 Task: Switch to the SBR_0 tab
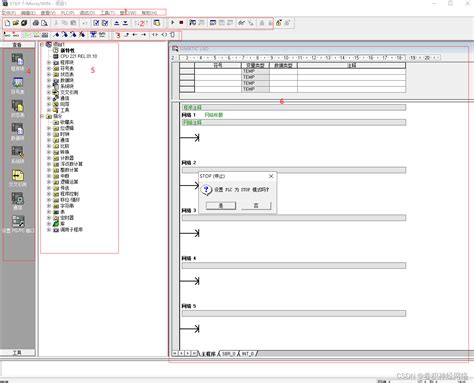(229, 354)
